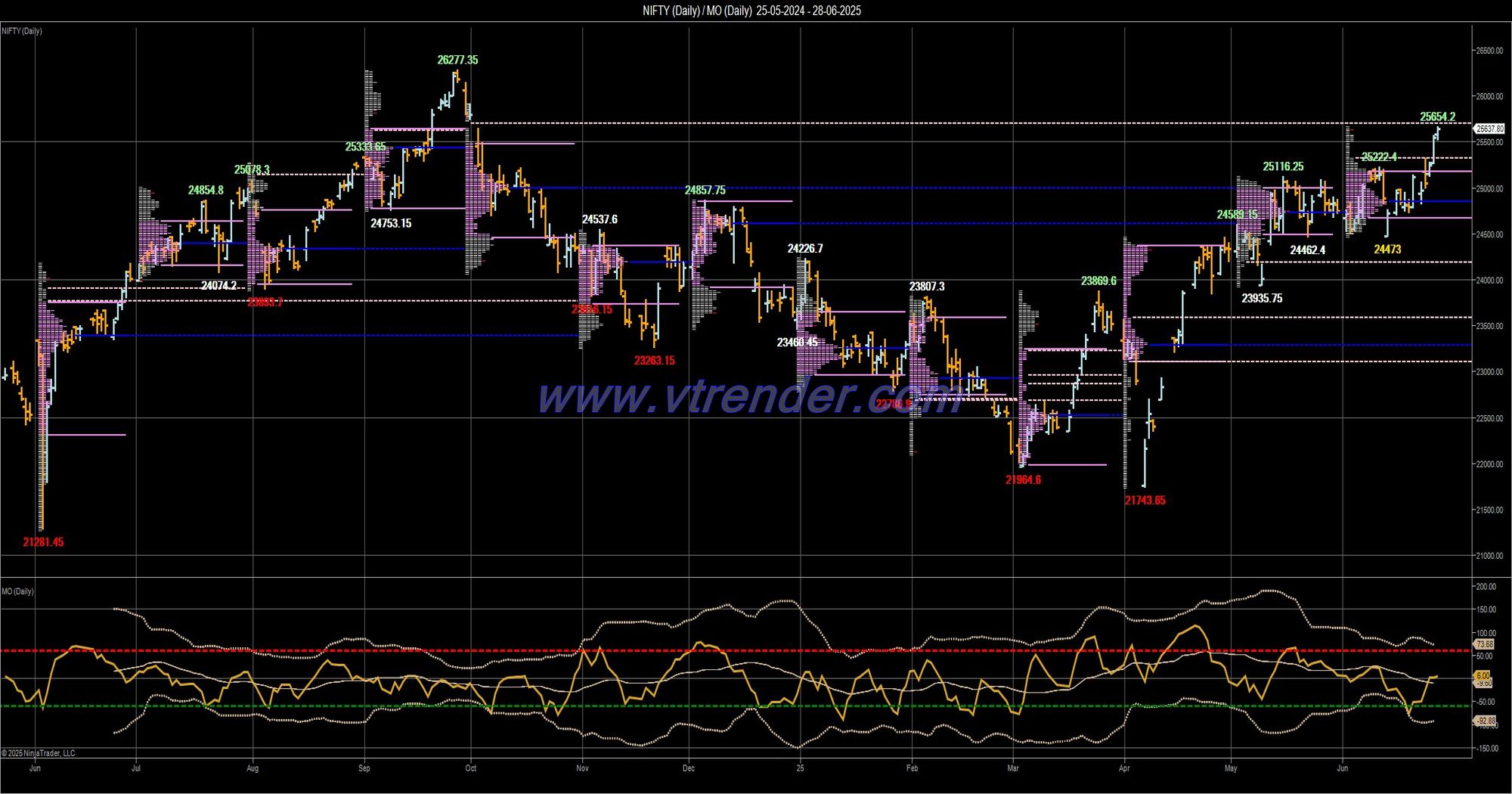Click the 25116.25 high label

pos(1283,166)
